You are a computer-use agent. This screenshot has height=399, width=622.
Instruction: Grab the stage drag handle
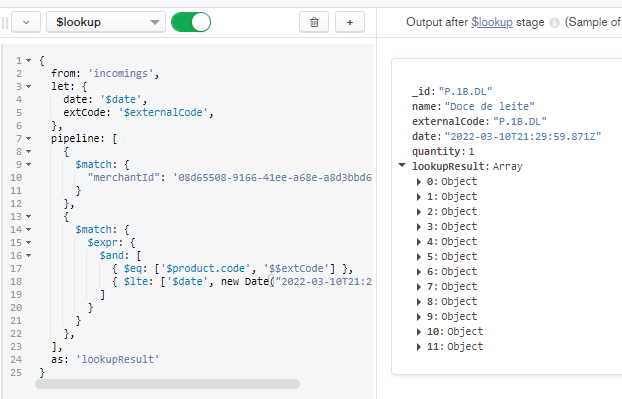tap(5, 23)
